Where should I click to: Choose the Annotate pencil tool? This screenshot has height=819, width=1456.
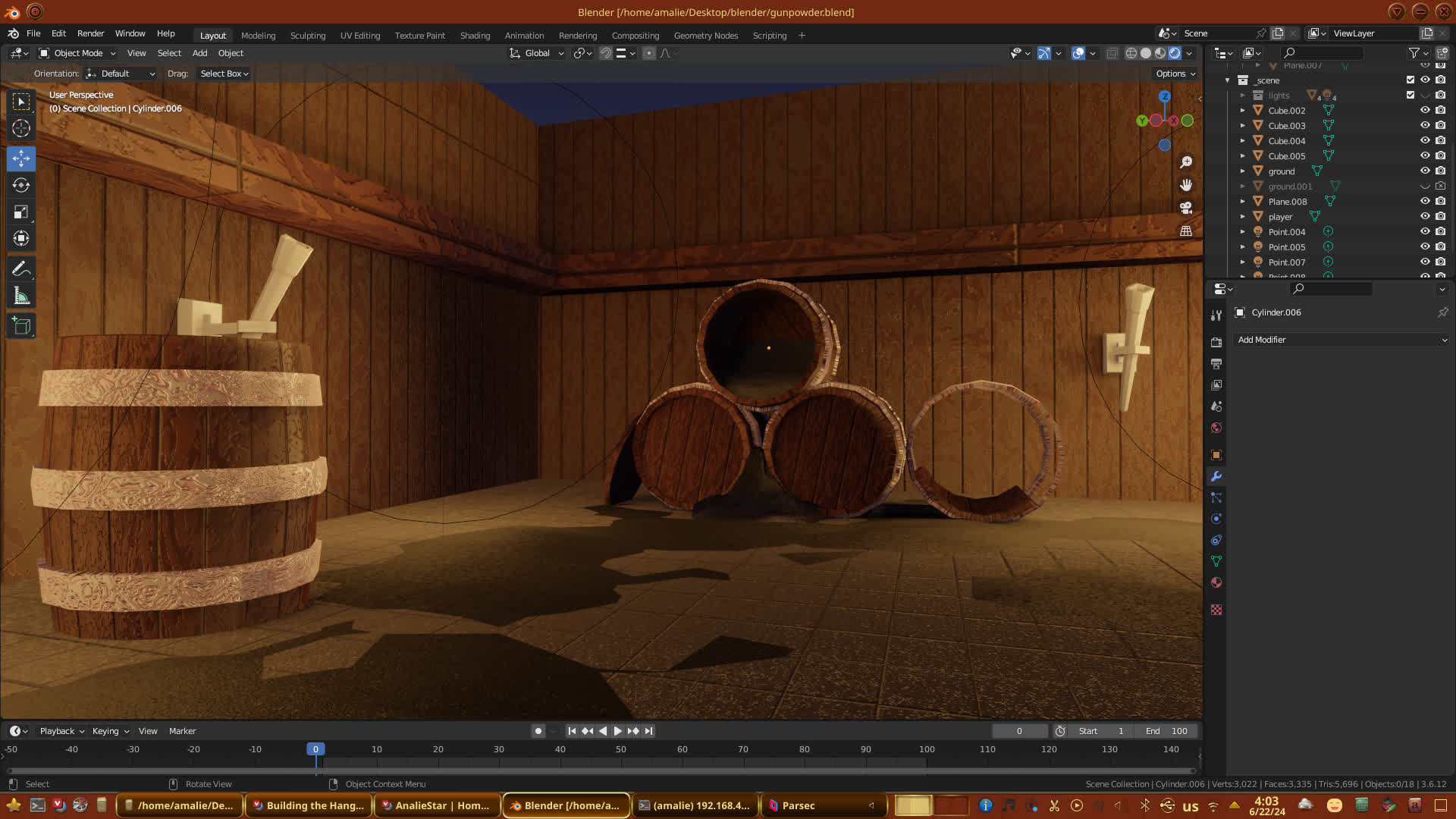click(21, 269)
